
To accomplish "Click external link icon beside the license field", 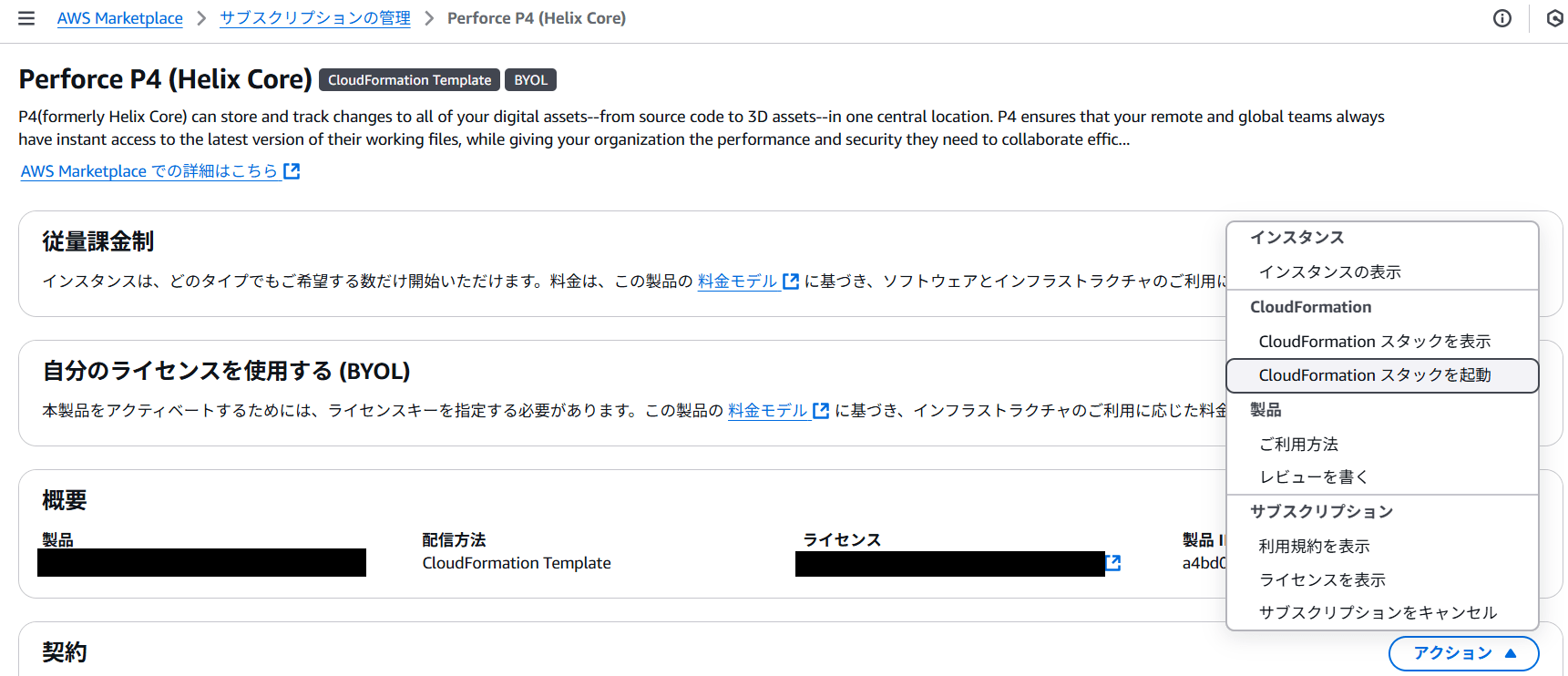I will pyautogui.click(x=1113, y=563).
